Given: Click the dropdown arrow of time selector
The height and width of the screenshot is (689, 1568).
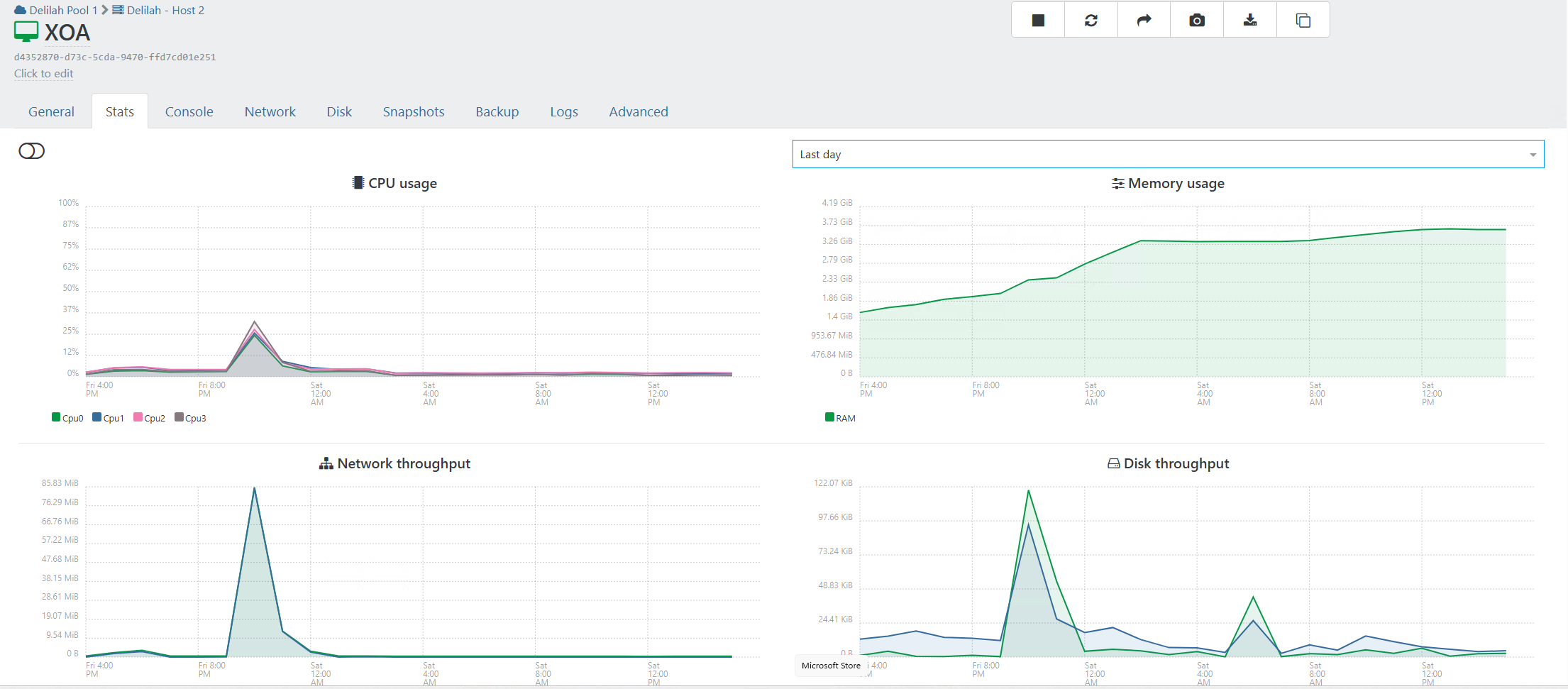Looking at the screenshot, I should click(x=1533, y=155).
